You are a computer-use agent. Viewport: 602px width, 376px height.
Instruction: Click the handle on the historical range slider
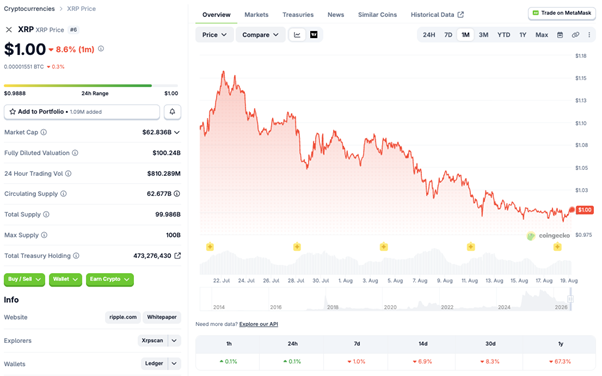click(571, 299)
